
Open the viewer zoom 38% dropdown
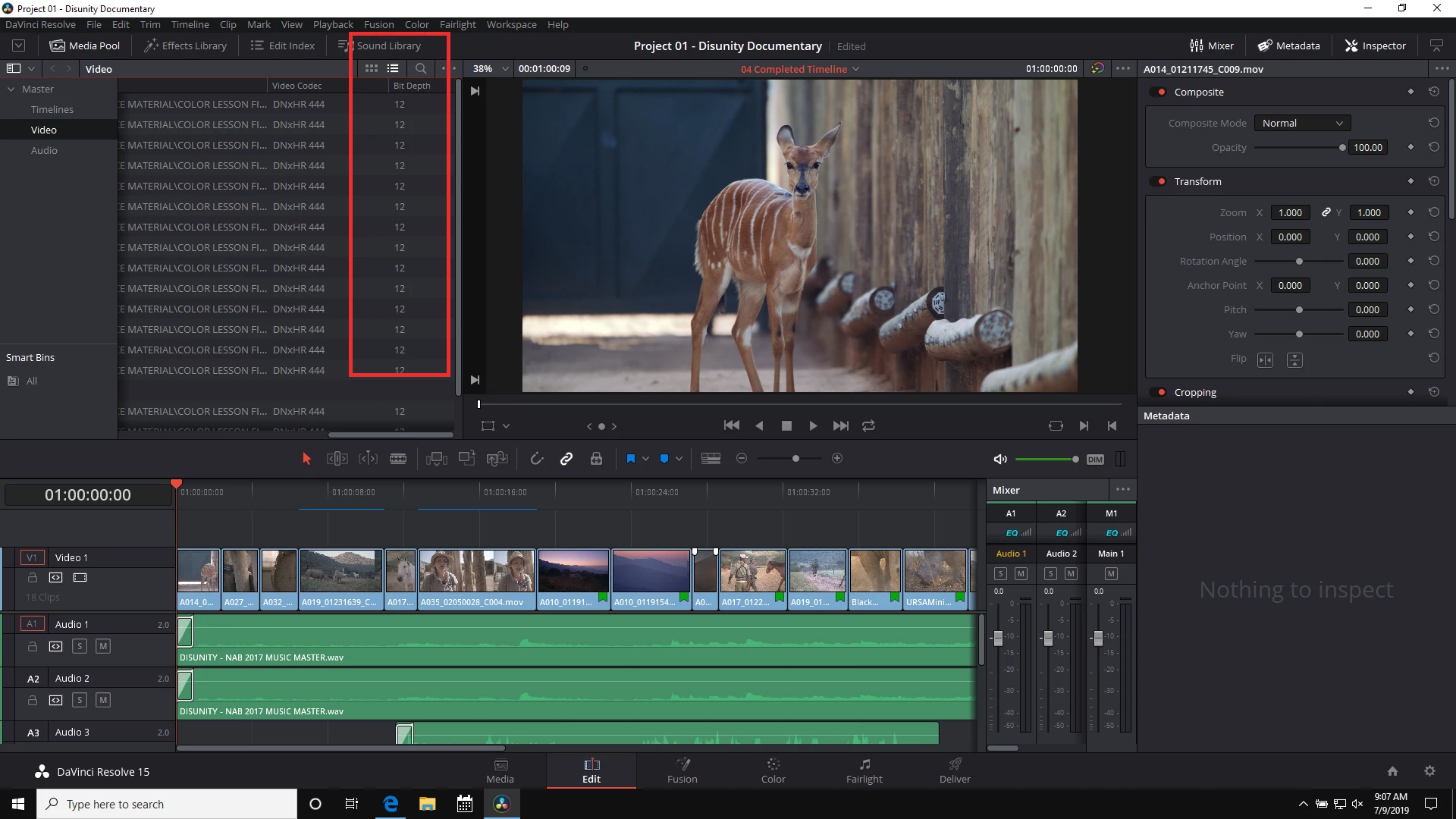(x=490, y=68)
